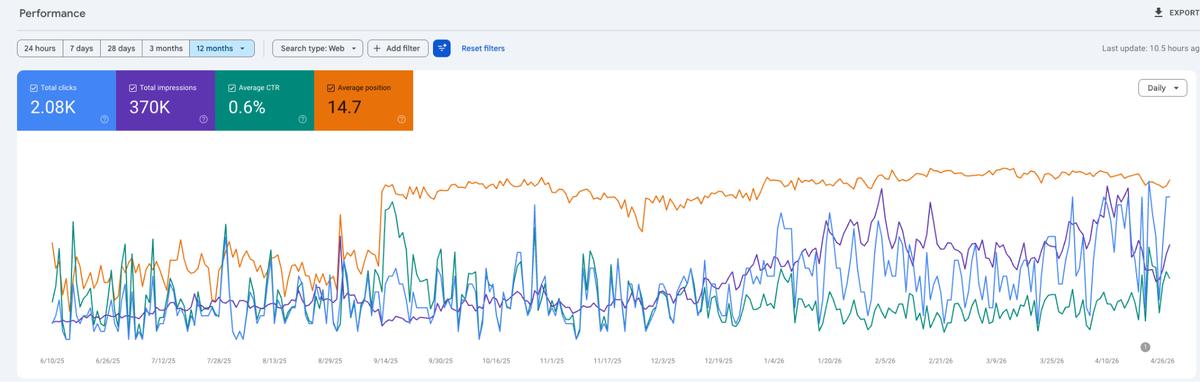Click the 1/4/26 axis date label

pos(773,360)
